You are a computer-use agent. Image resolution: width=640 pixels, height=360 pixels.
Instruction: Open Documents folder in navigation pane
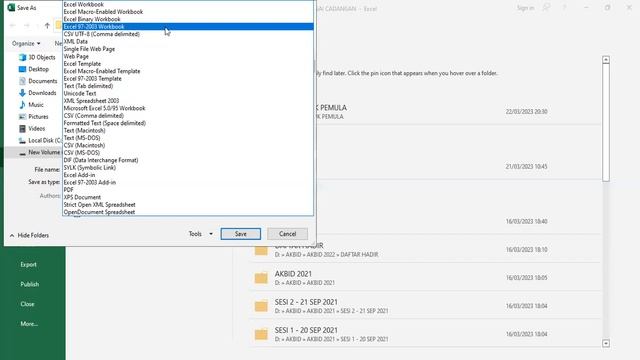pyautogui.click(x=38, y=81)
